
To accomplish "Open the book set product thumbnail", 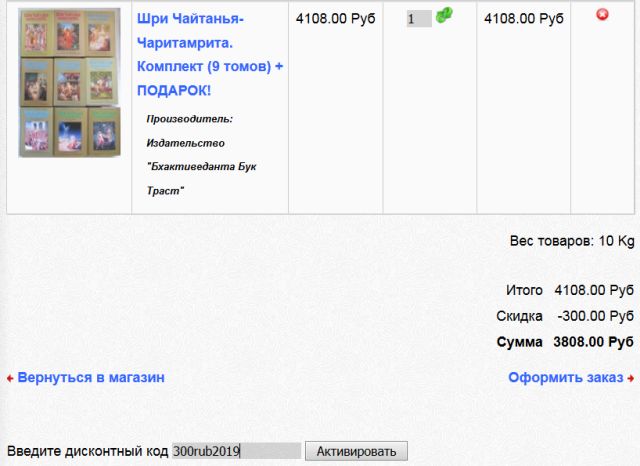I will tap(68, 82).
